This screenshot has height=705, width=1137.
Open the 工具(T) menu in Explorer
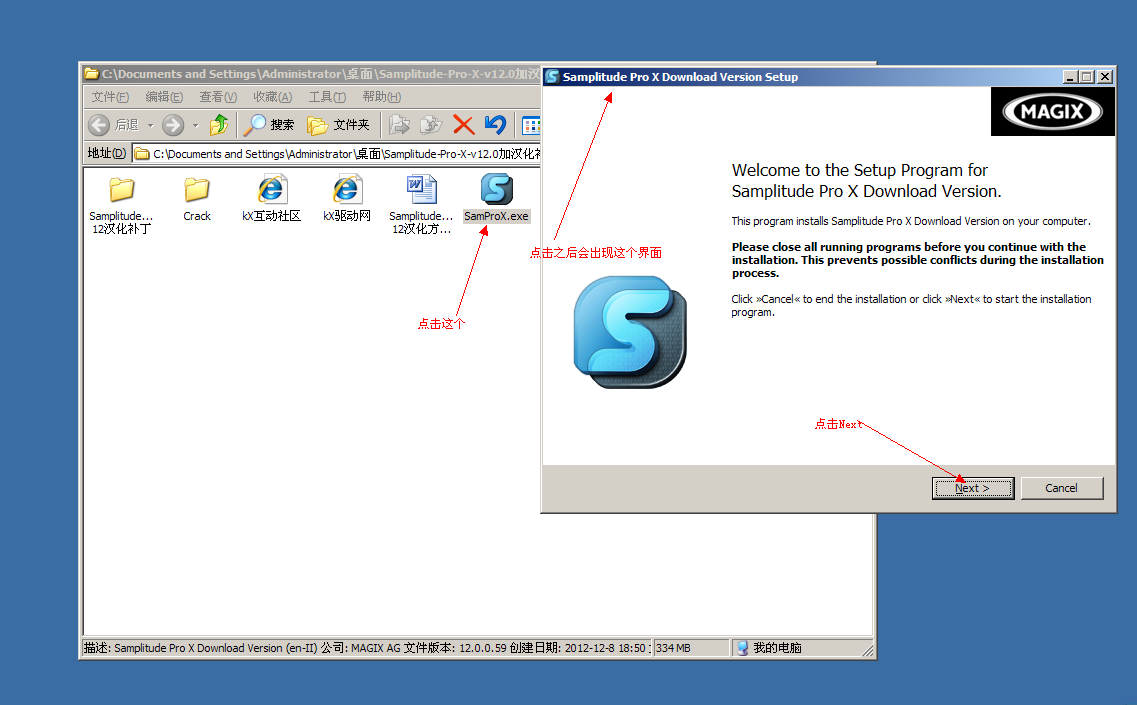tap(327, 96)
